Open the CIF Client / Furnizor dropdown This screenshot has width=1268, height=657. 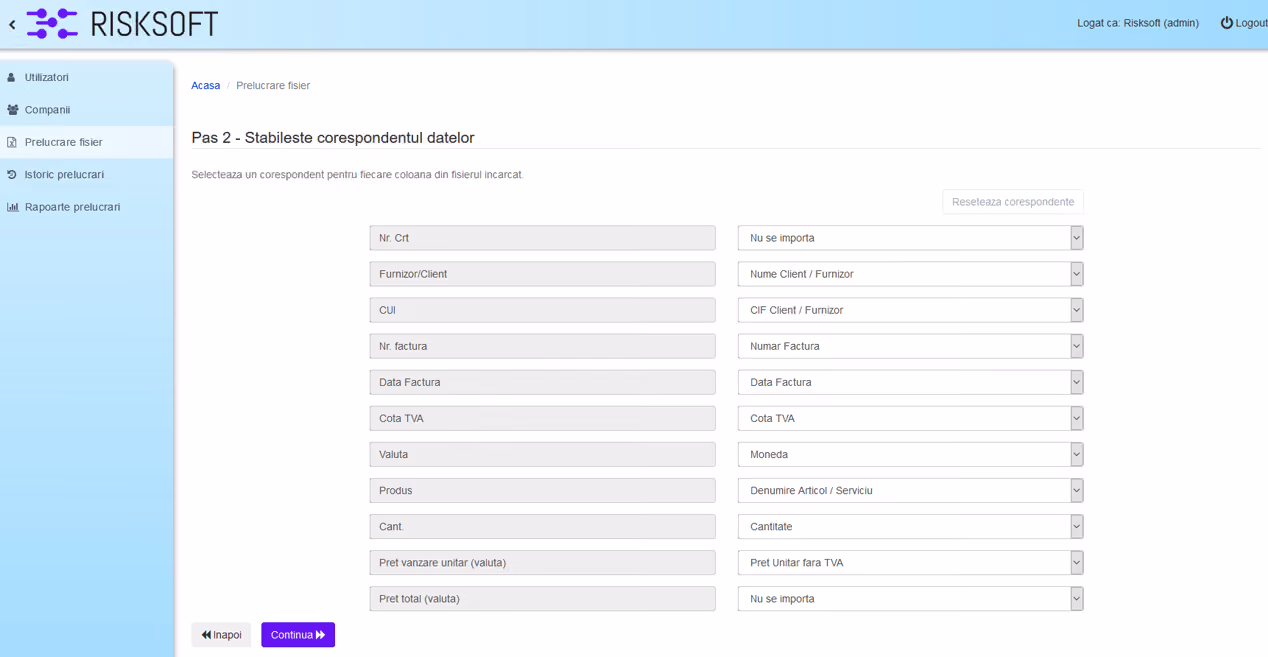point(910,310)
